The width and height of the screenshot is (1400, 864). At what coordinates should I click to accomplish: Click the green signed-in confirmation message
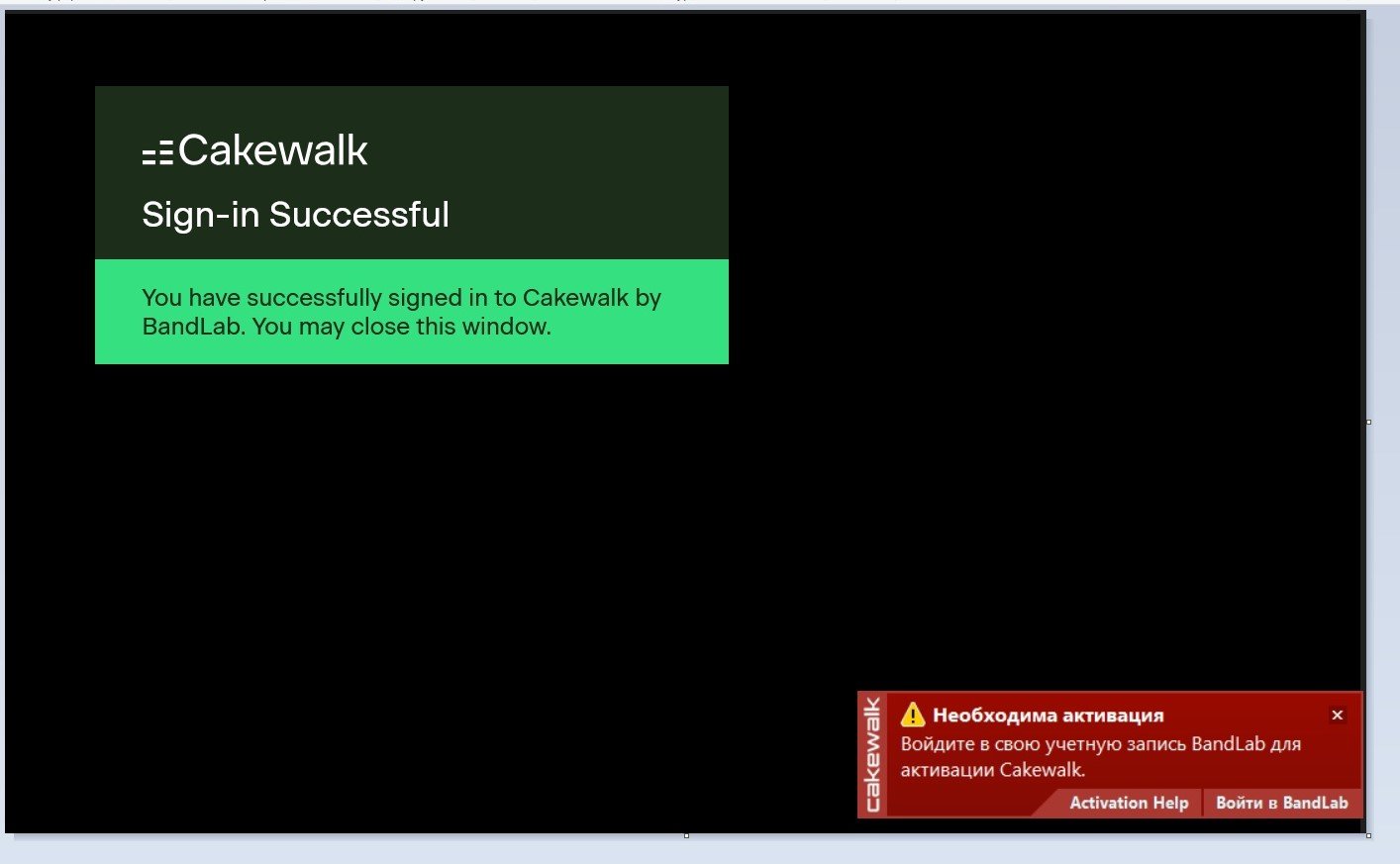click(412, 312)
